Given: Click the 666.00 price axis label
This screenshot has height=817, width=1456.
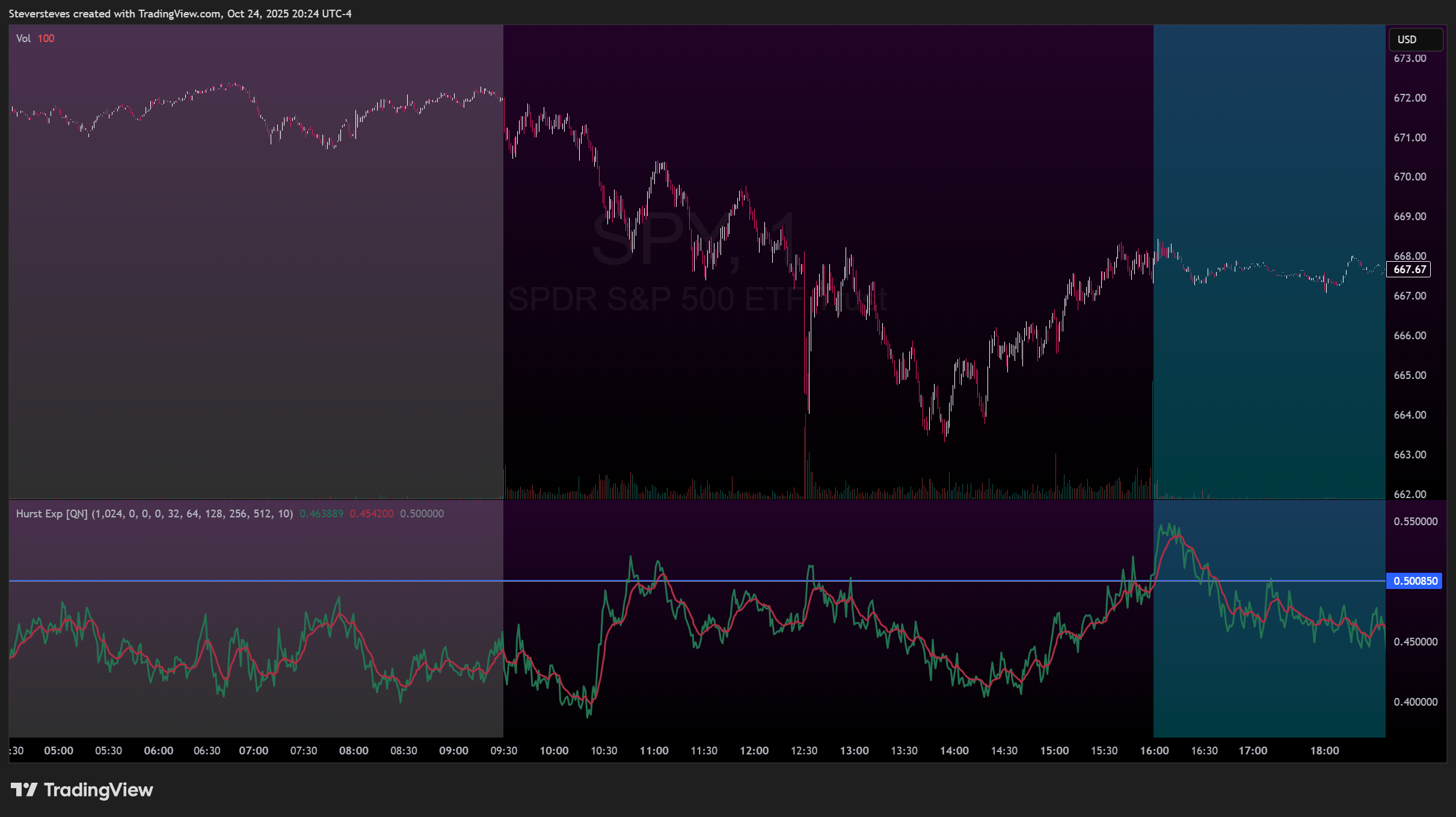Looking at the screenshot, I should 1410,336.
